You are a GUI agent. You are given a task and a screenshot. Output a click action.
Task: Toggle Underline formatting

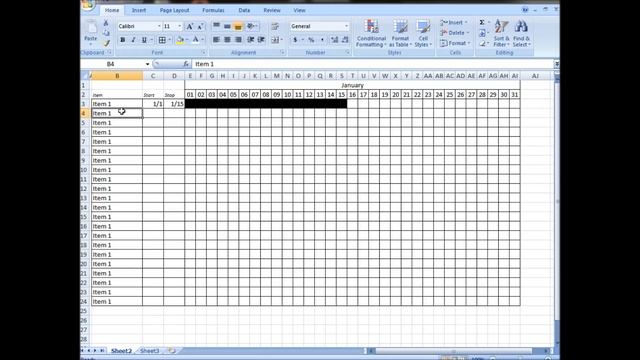144,40
